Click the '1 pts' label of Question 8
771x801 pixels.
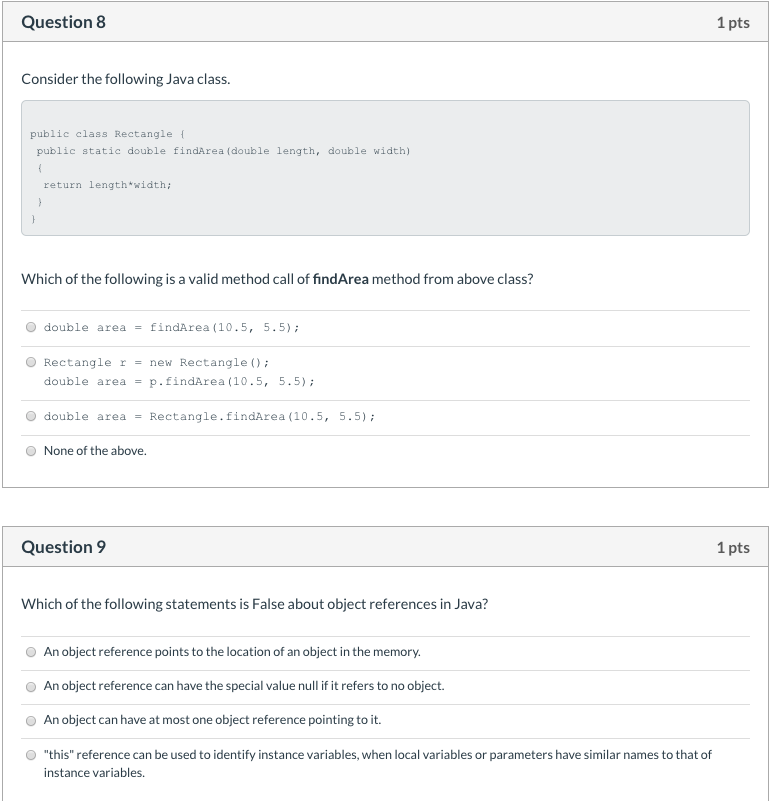(x=733, y=22)
